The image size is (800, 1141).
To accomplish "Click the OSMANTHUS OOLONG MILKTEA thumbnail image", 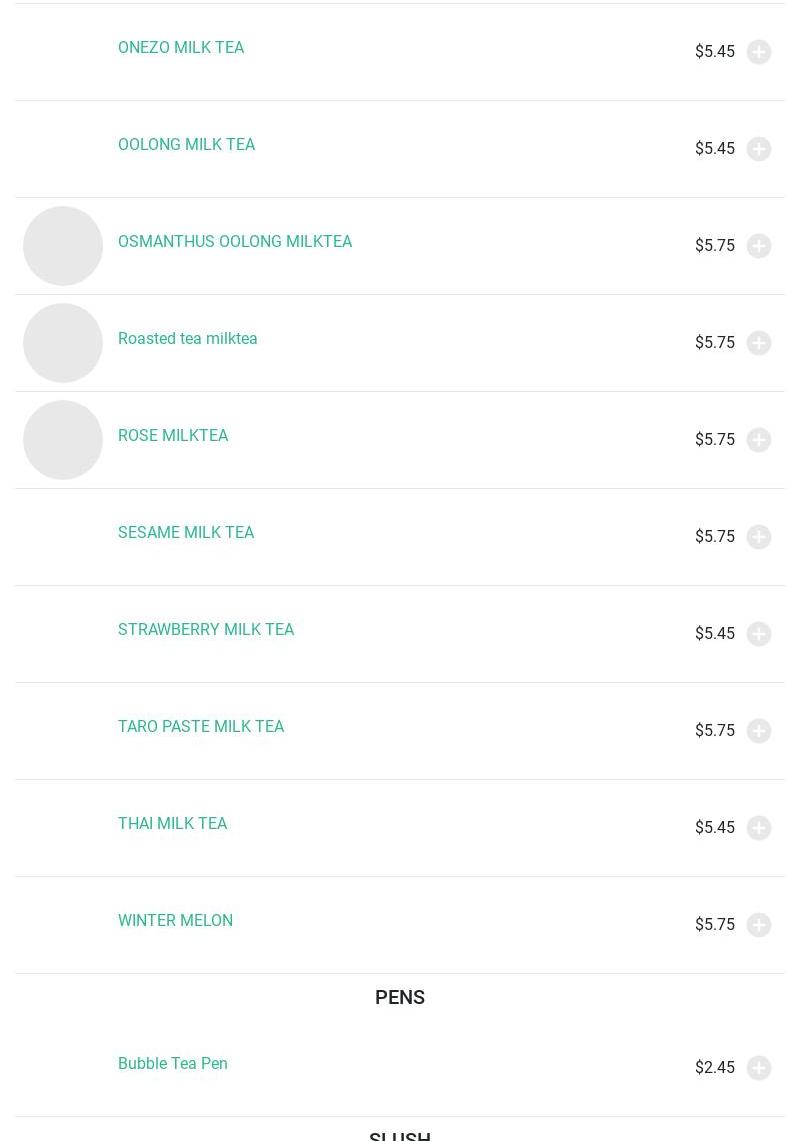I will coord(63,246).
